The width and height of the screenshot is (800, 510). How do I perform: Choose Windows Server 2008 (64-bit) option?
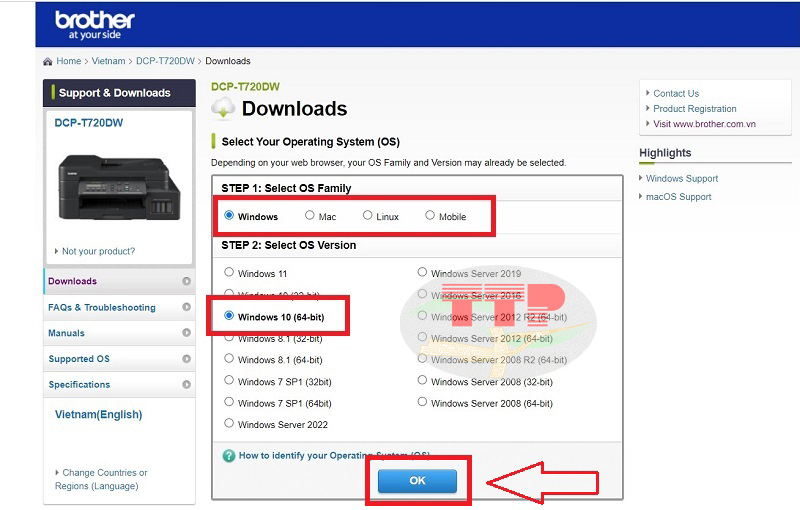(x=422, y=402)
